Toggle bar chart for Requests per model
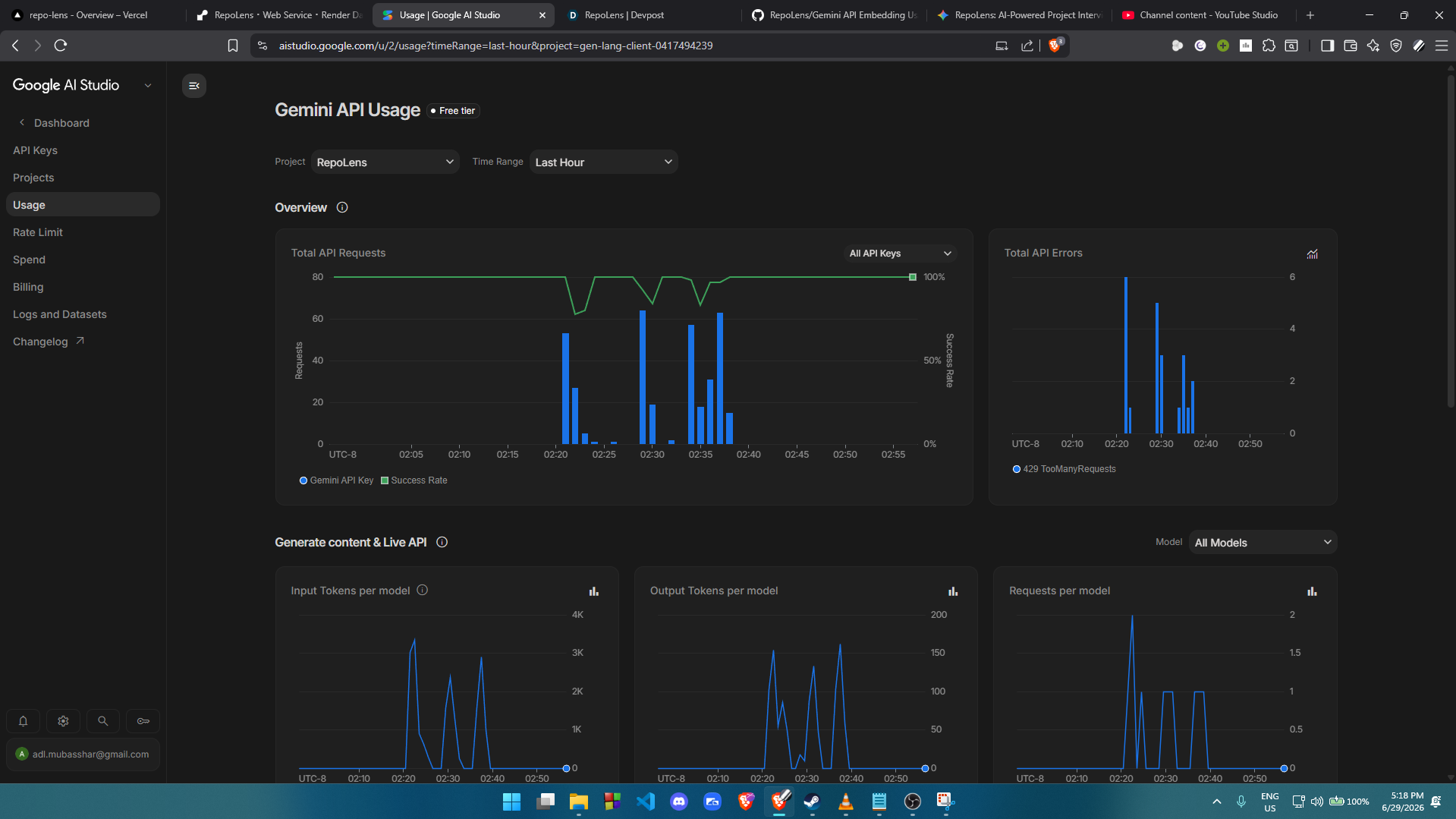This screenshot has width=1456, height=819. (1312, 591)
